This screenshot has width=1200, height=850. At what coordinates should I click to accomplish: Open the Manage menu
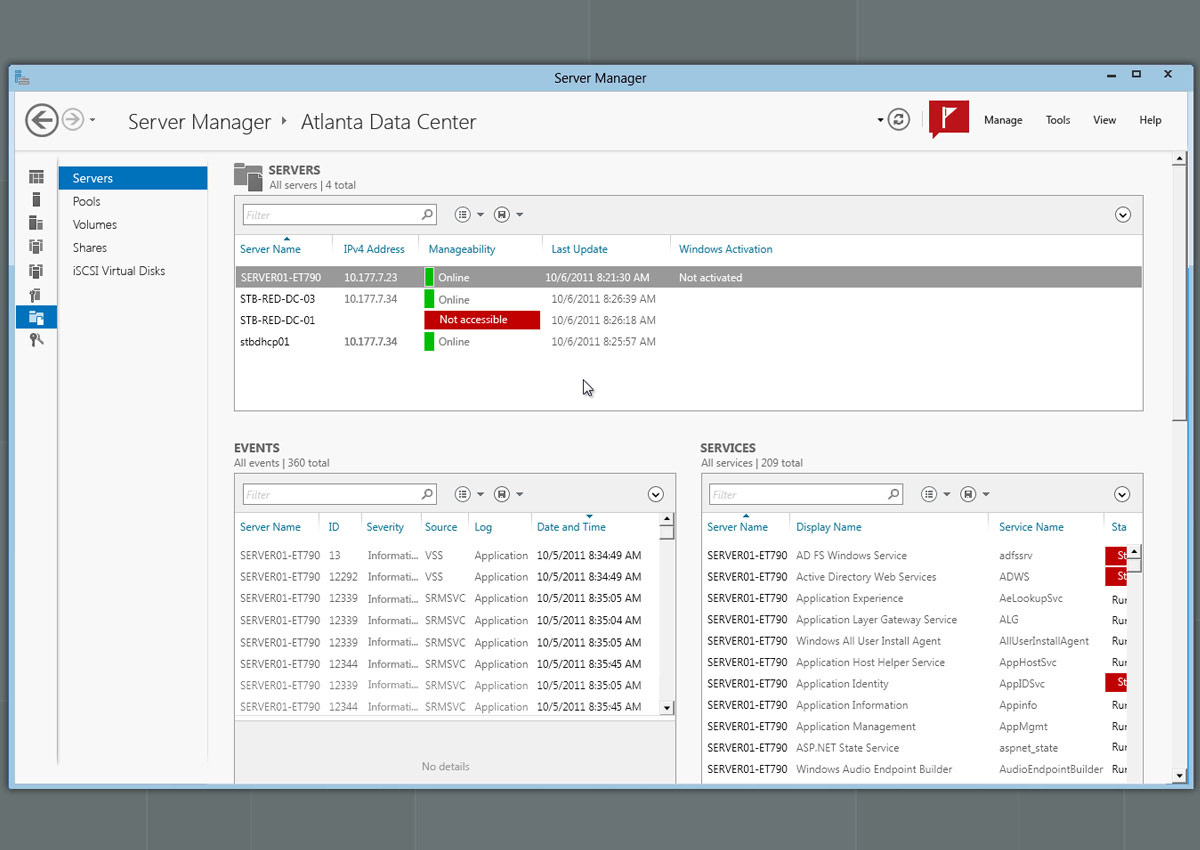point(1003,120)
